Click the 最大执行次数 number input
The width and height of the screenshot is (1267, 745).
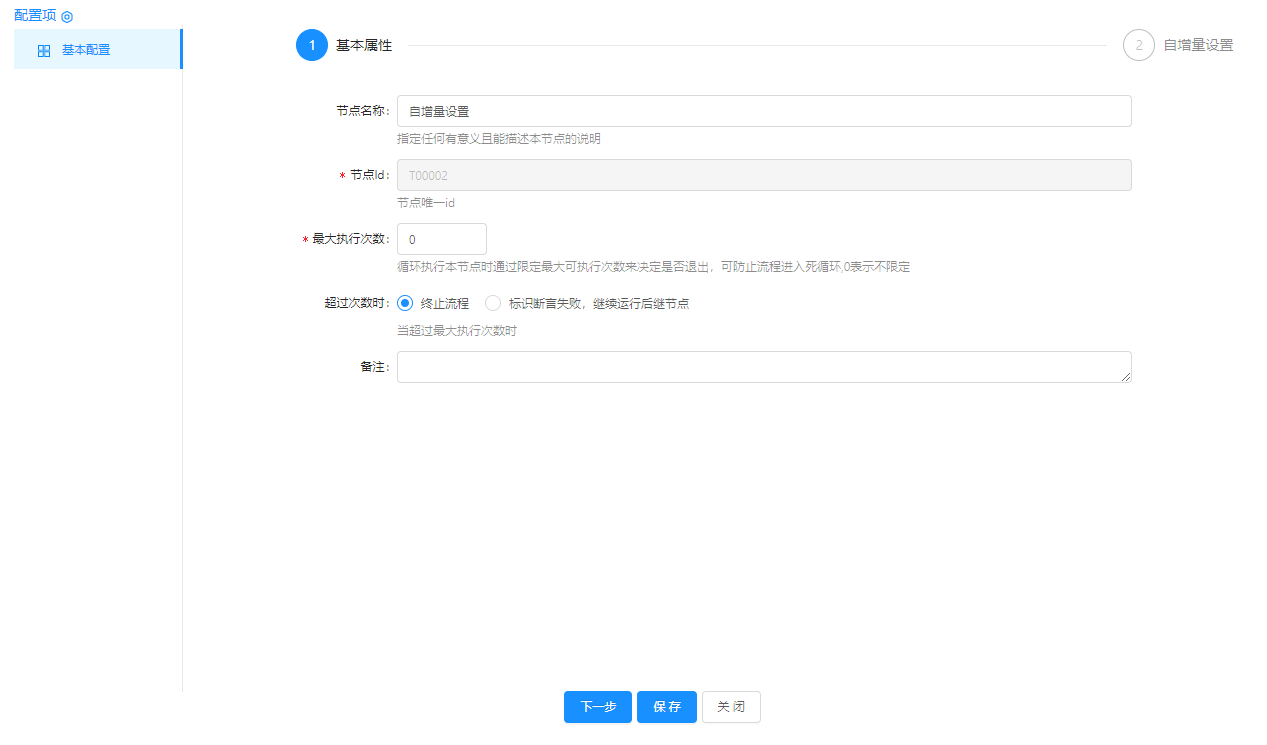[x=441, y=239]
